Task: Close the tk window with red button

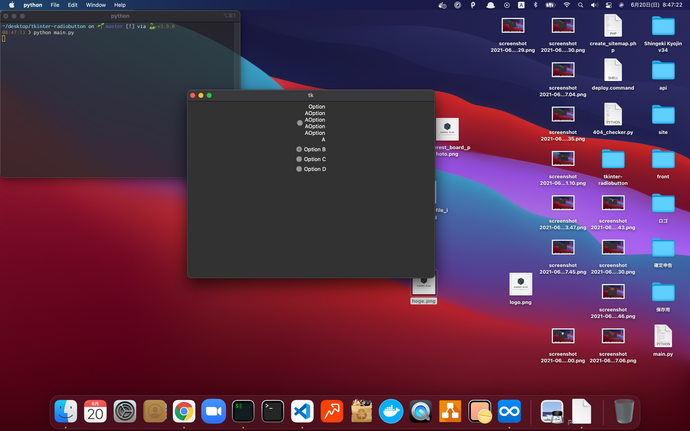Action: coord(192,95)
